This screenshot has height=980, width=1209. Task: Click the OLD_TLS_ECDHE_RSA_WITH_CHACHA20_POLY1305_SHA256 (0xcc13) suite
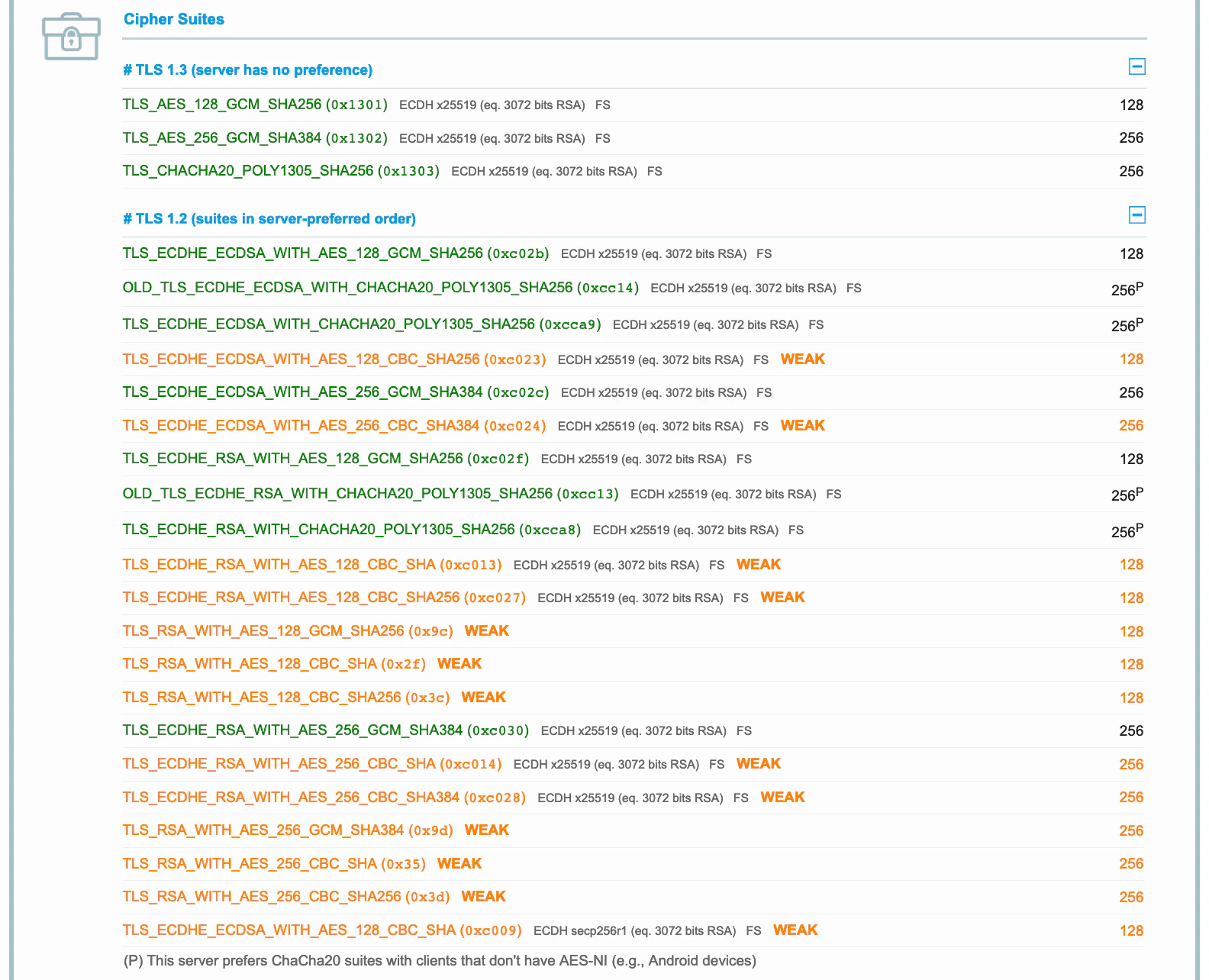[x=371, y=494]
